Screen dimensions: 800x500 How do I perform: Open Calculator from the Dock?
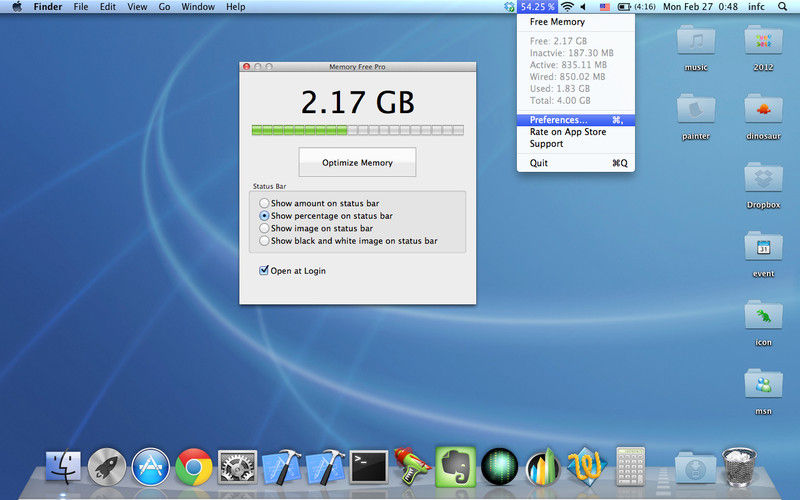point(631,466)
